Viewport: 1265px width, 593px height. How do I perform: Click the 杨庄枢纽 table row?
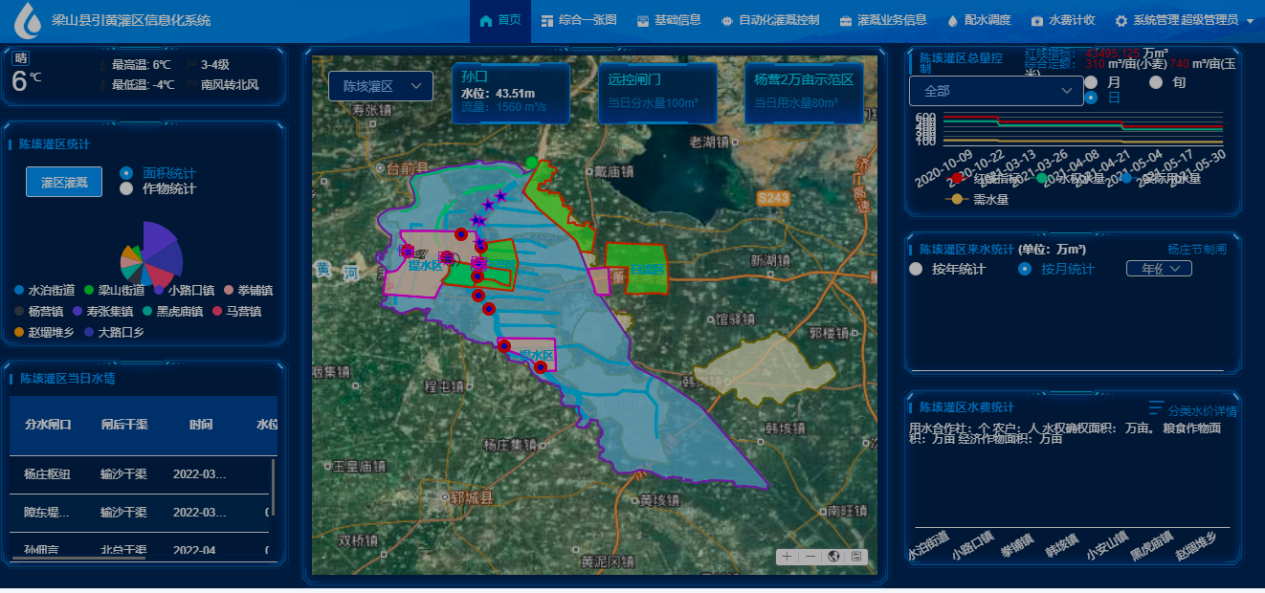pos(140,474)
